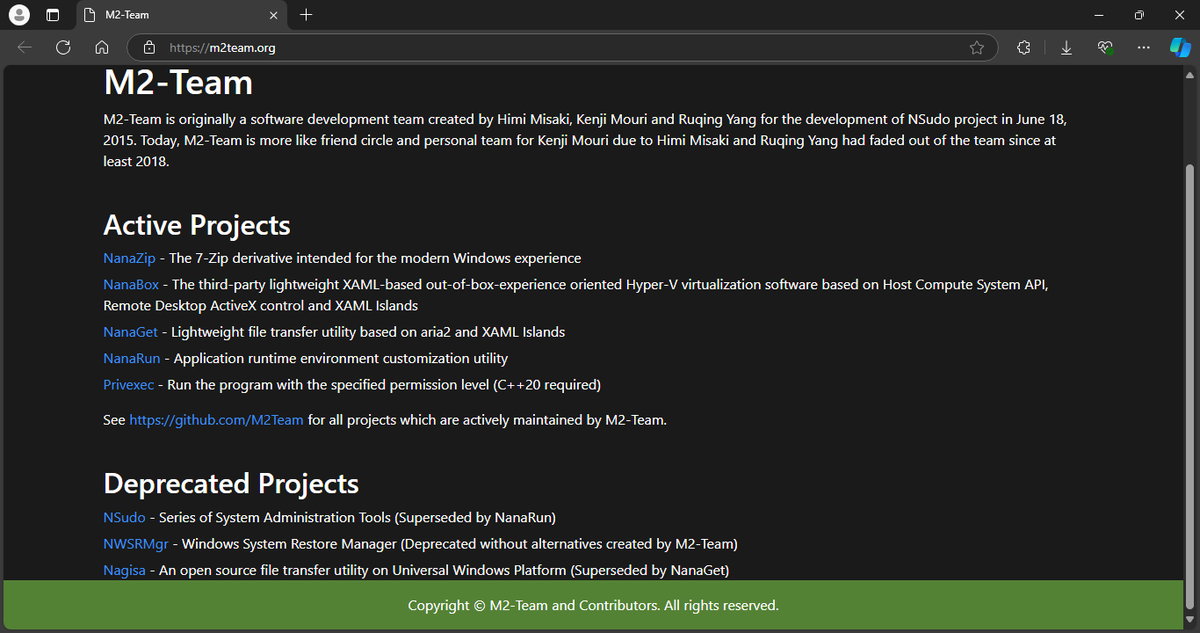Follow the https://github.com/M2Team link
1200x633 pixels.
coord(216,420)
